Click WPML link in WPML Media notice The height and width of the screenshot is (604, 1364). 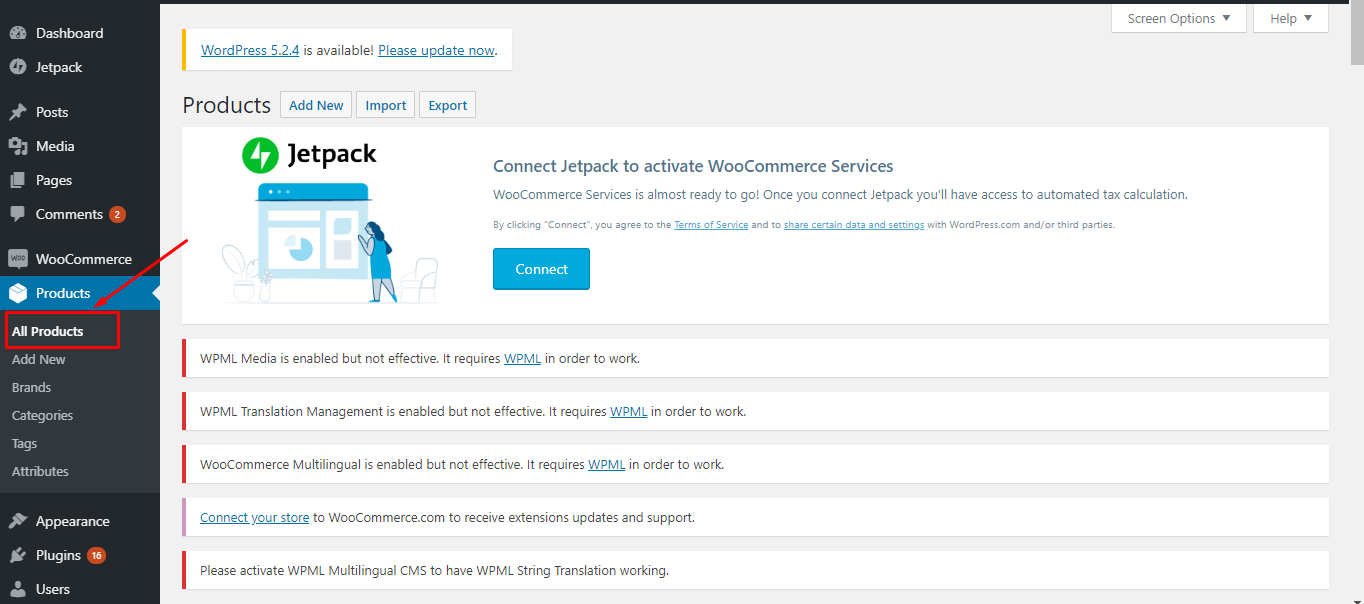pyautogui.click(x=522, y=358)
